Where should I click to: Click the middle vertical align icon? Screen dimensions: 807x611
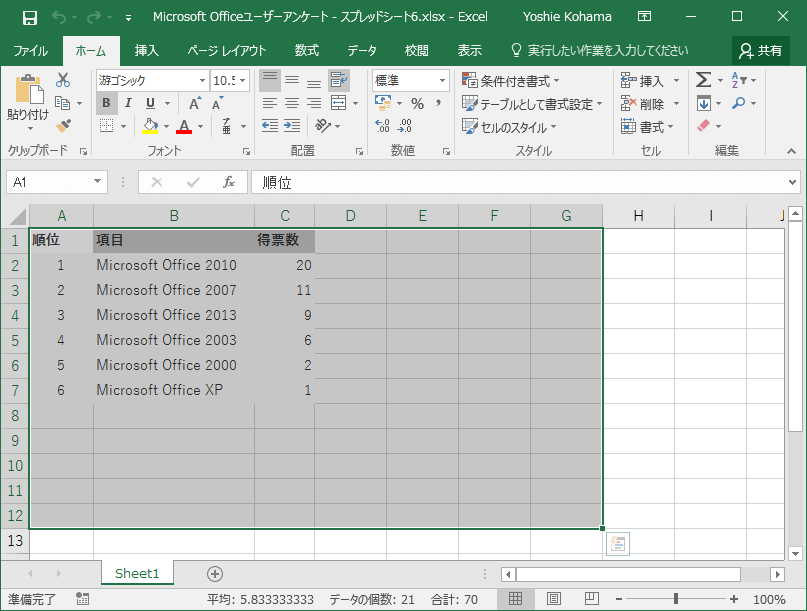point(292,80)
